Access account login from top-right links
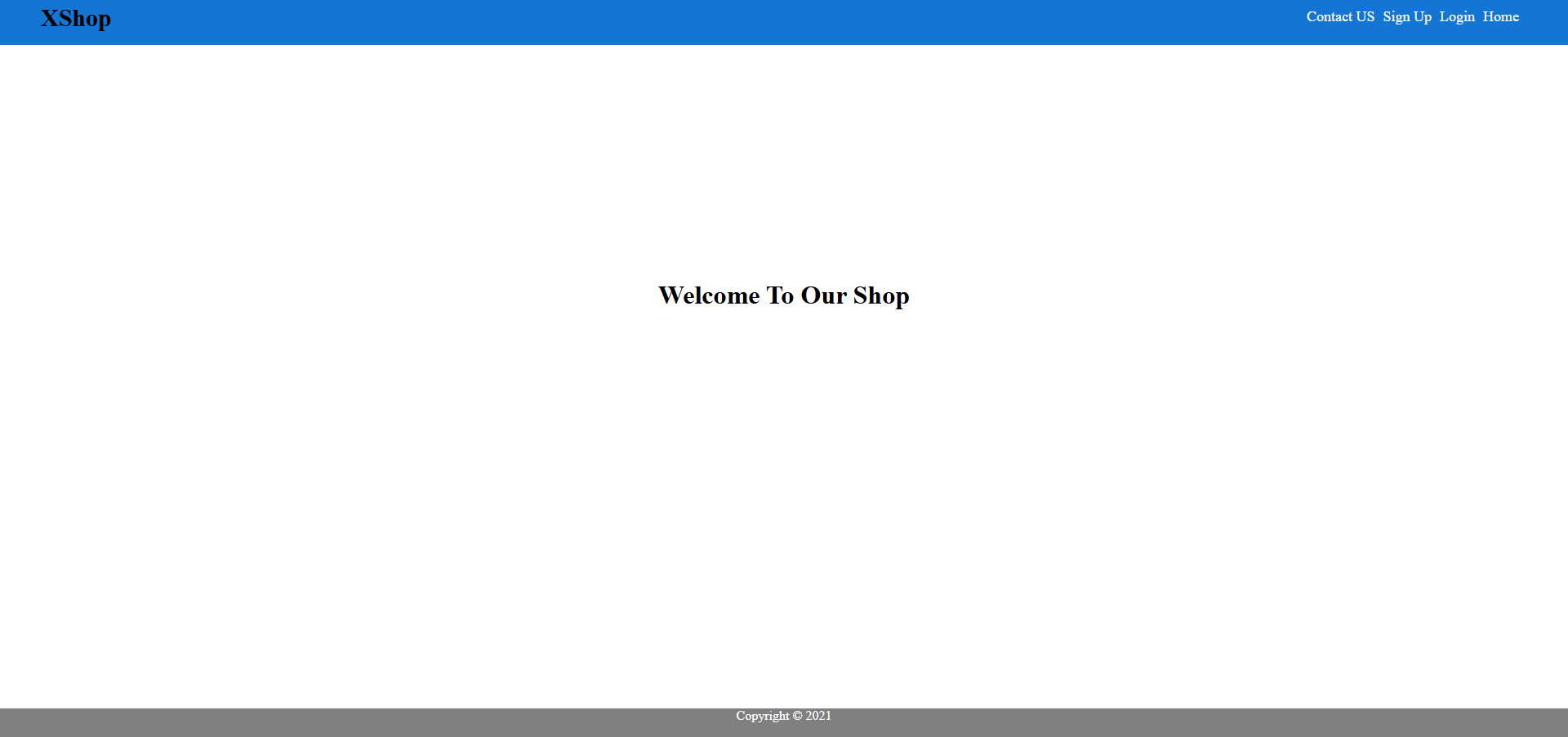This screenshot has height=737, width=1568. click(1458, 16)
